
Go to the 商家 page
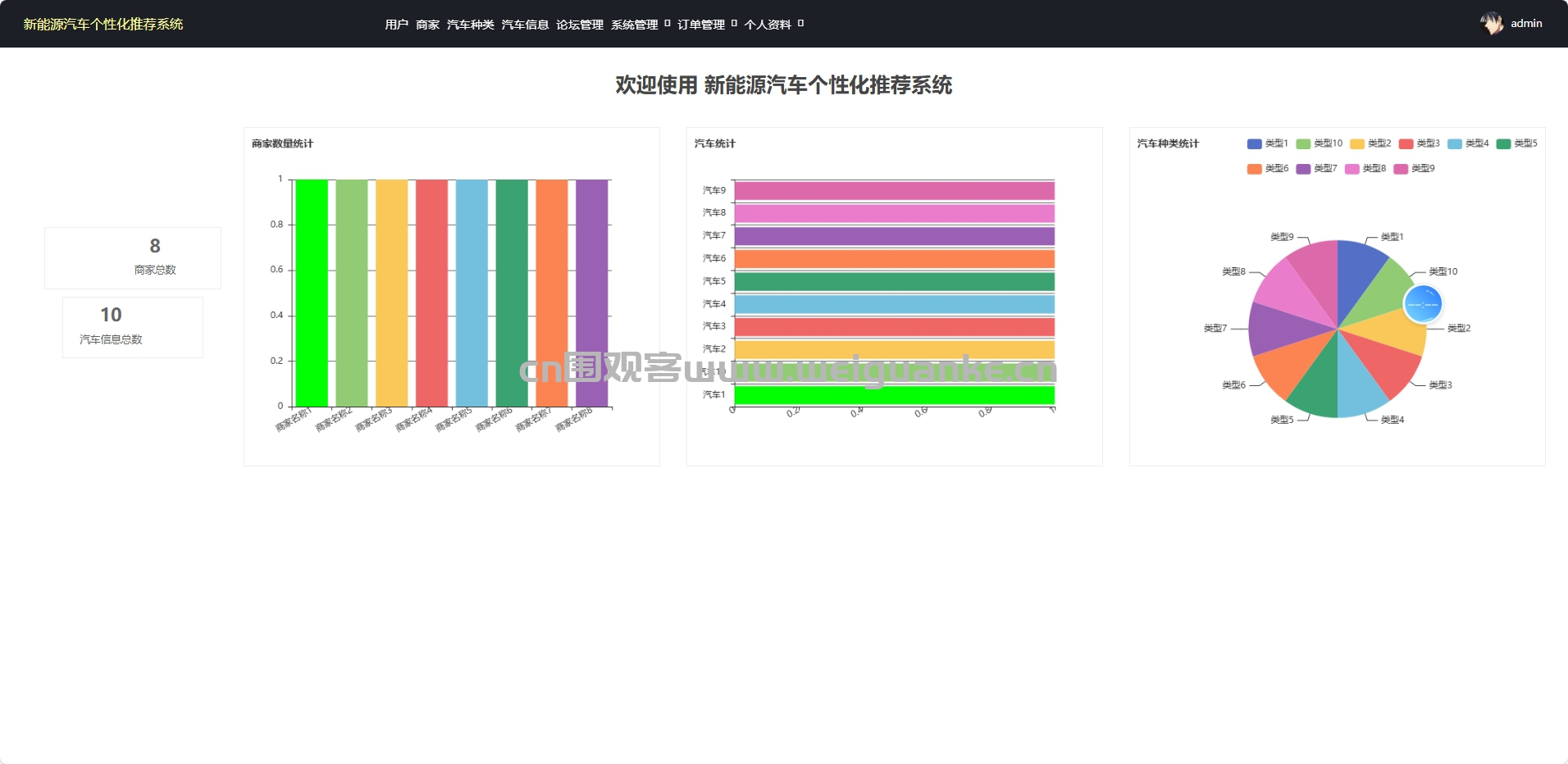click(x=428, y=25)
